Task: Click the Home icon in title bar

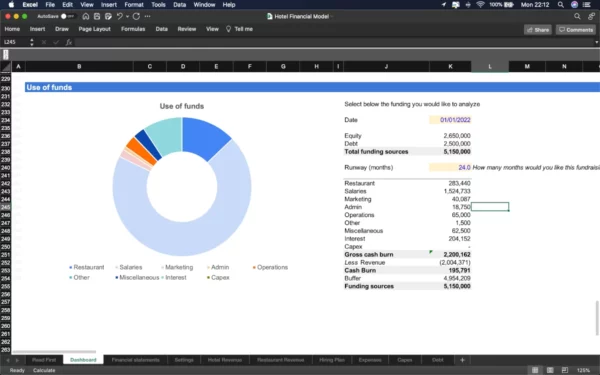Action: (x=86, y=16)
